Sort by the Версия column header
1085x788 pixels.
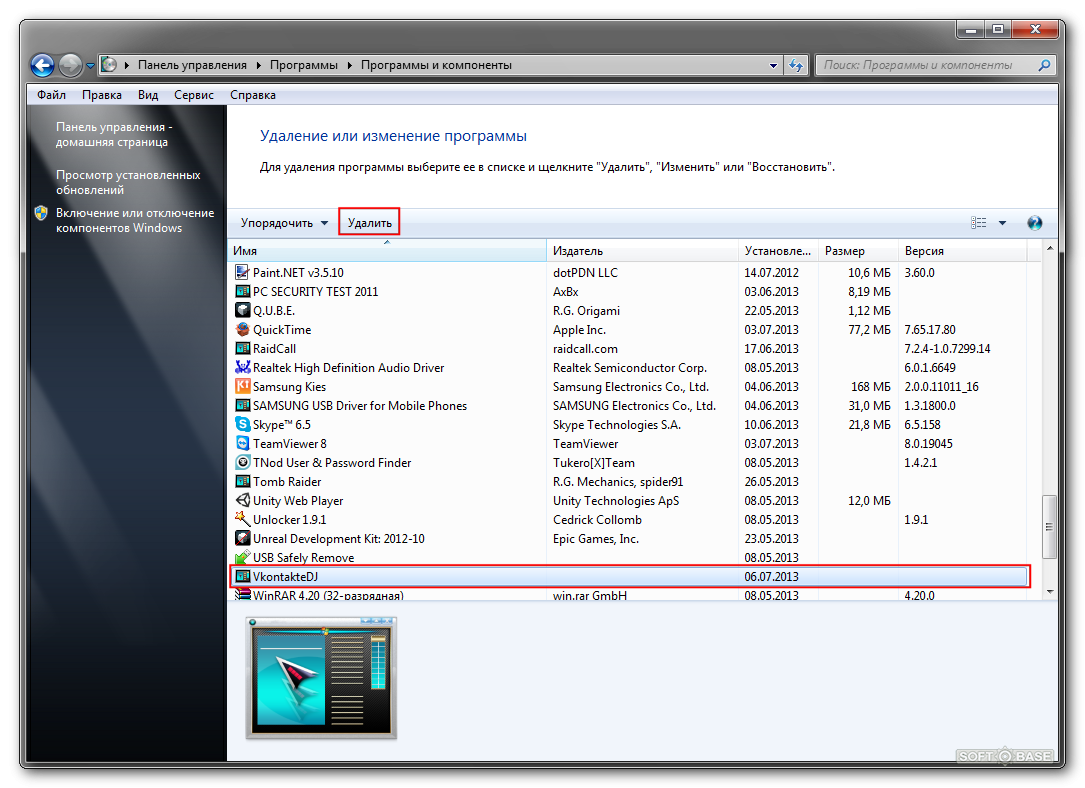tap(963, 250)
